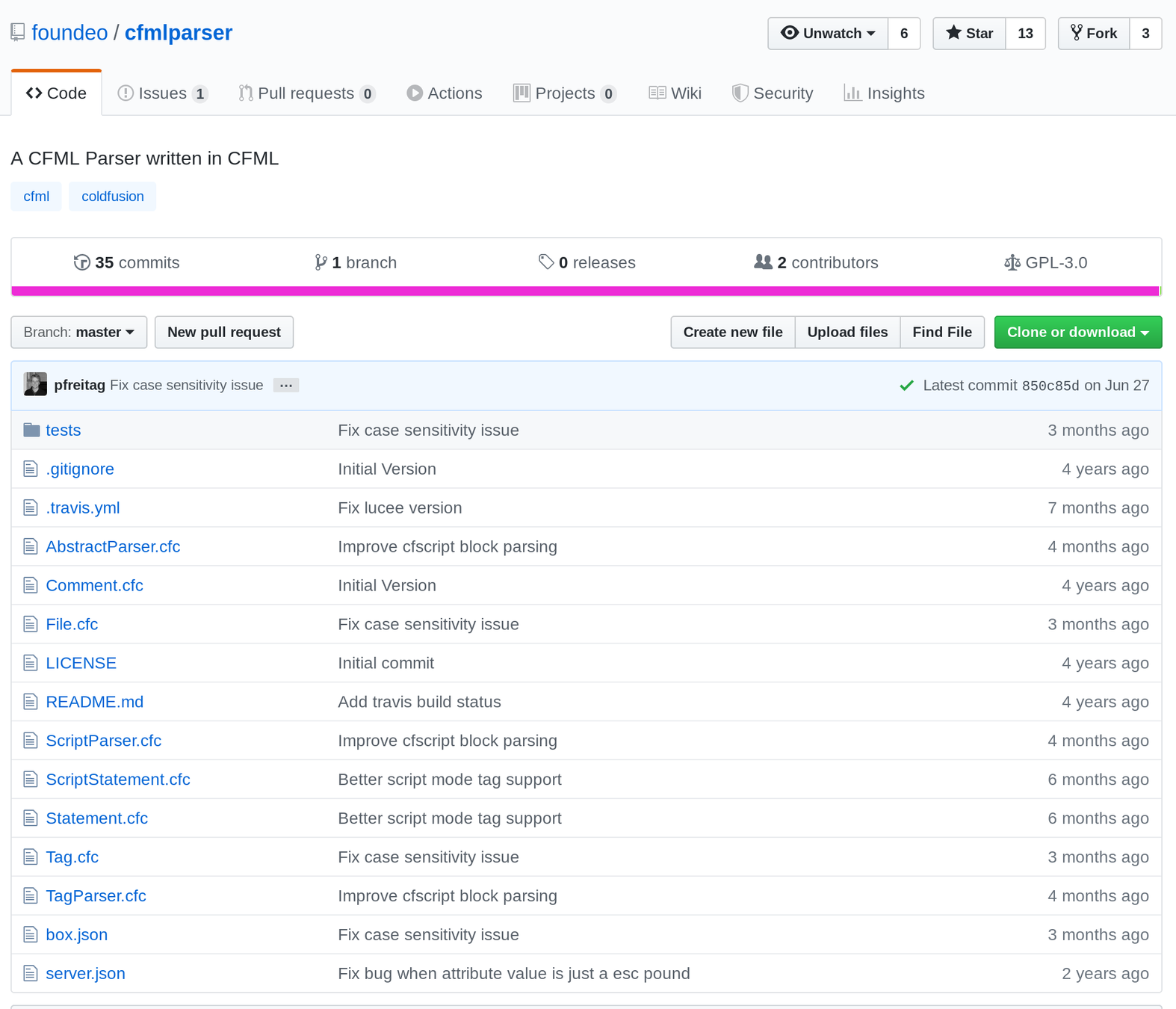Star this repository

970,34
